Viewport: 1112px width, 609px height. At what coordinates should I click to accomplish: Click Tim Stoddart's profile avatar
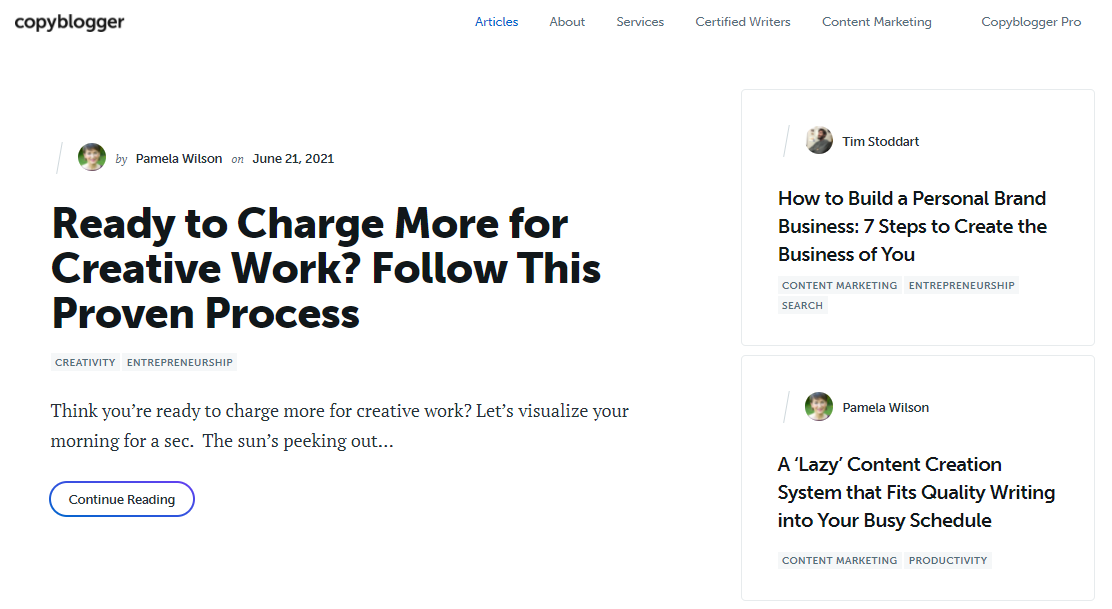point(819,140)
